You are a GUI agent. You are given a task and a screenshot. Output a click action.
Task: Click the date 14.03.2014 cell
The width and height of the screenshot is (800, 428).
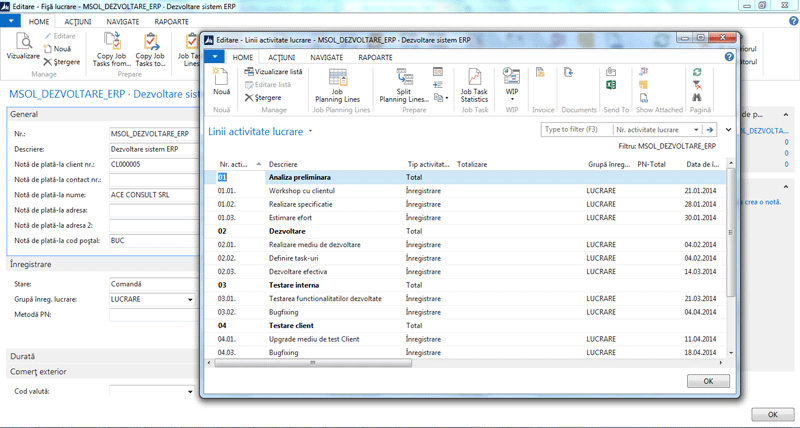[x=700, y=271]
